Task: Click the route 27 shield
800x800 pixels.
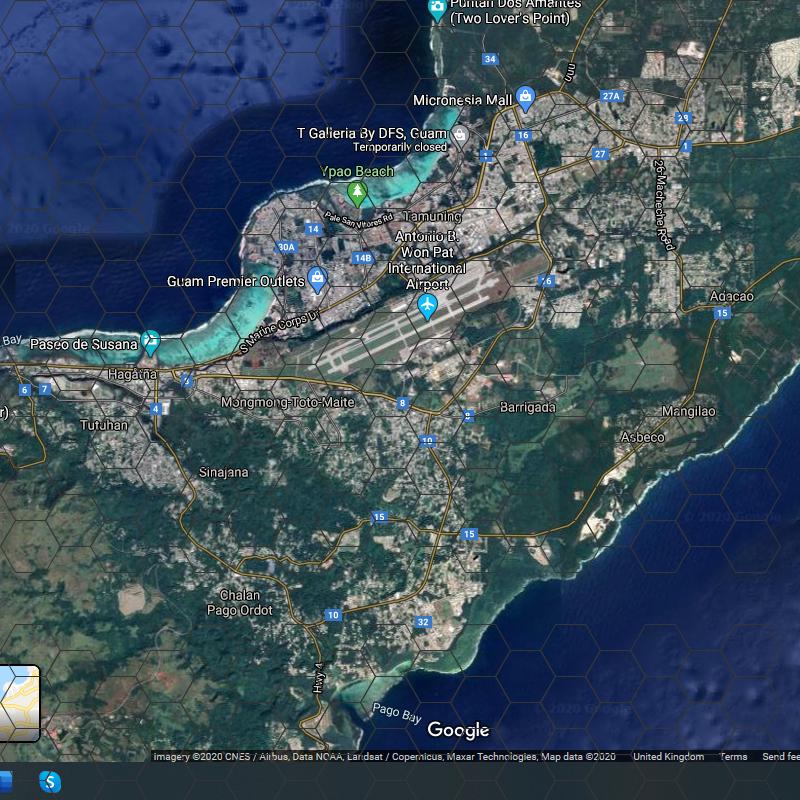Action: (600, 154)
